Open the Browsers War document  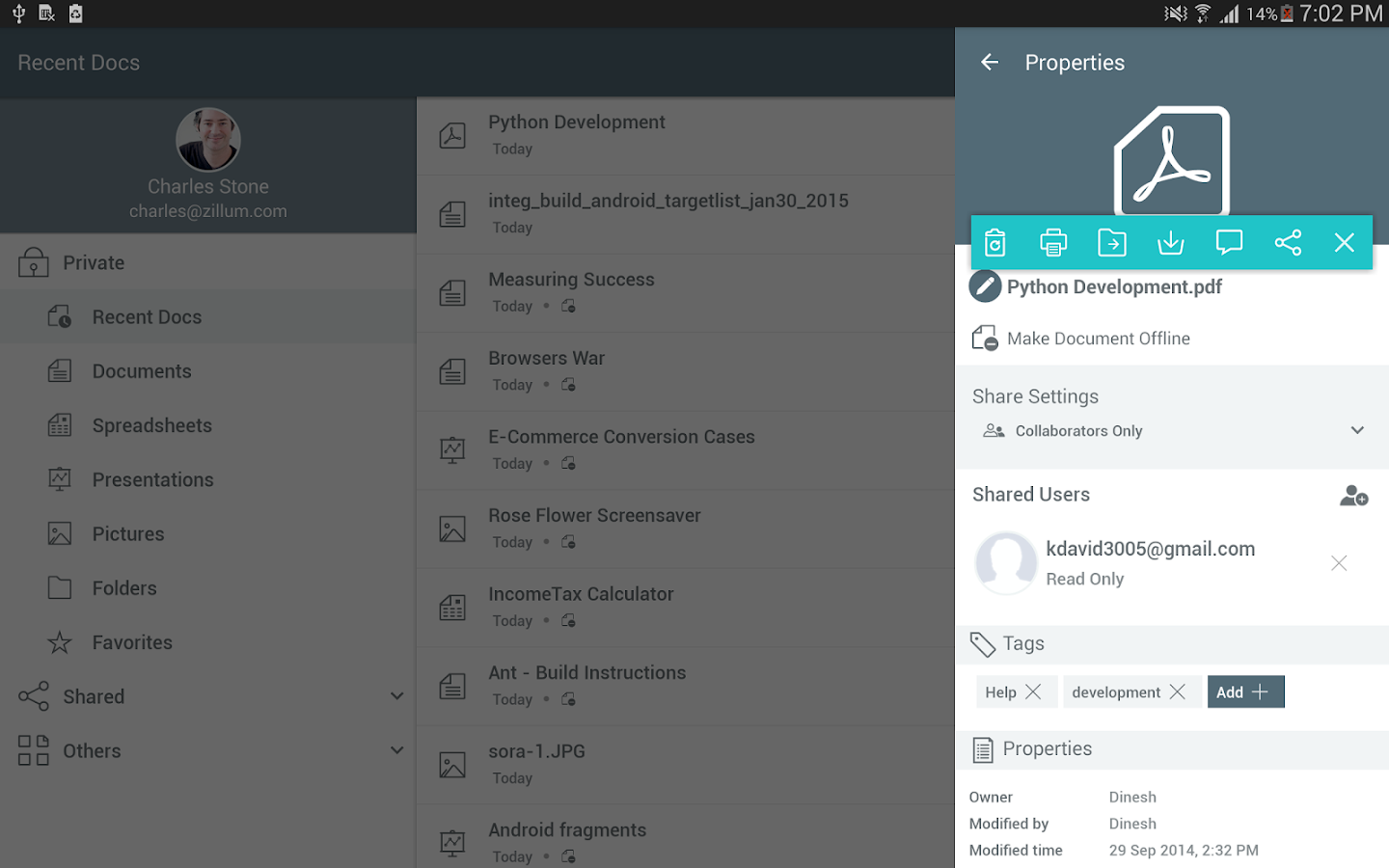(x=546, y=359)
